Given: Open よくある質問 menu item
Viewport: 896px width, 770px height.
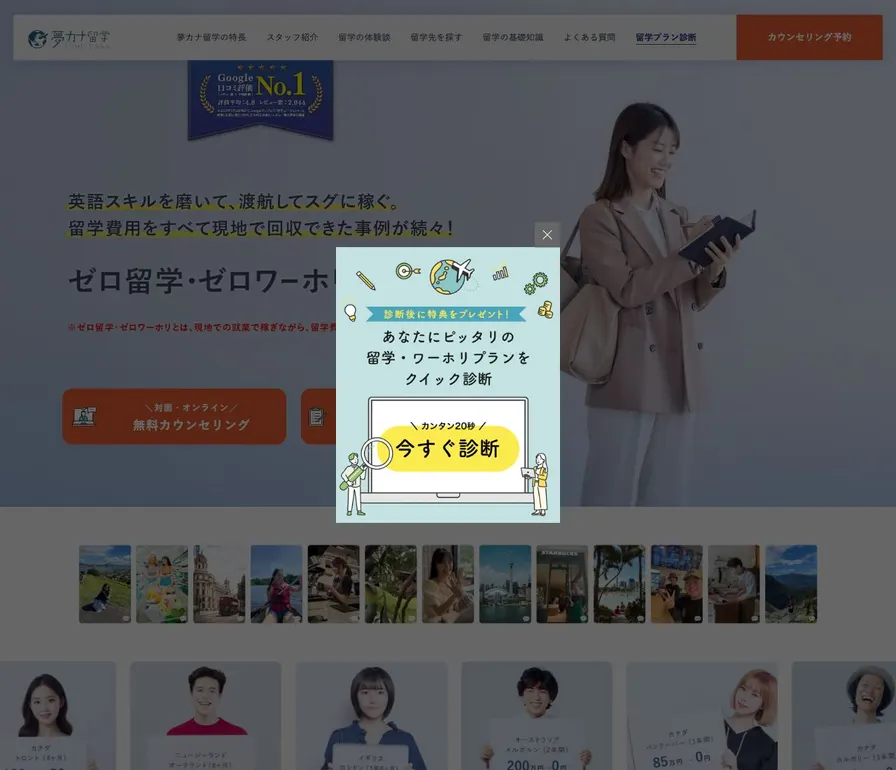Looking at the screenshot, I should coord(589,37).
